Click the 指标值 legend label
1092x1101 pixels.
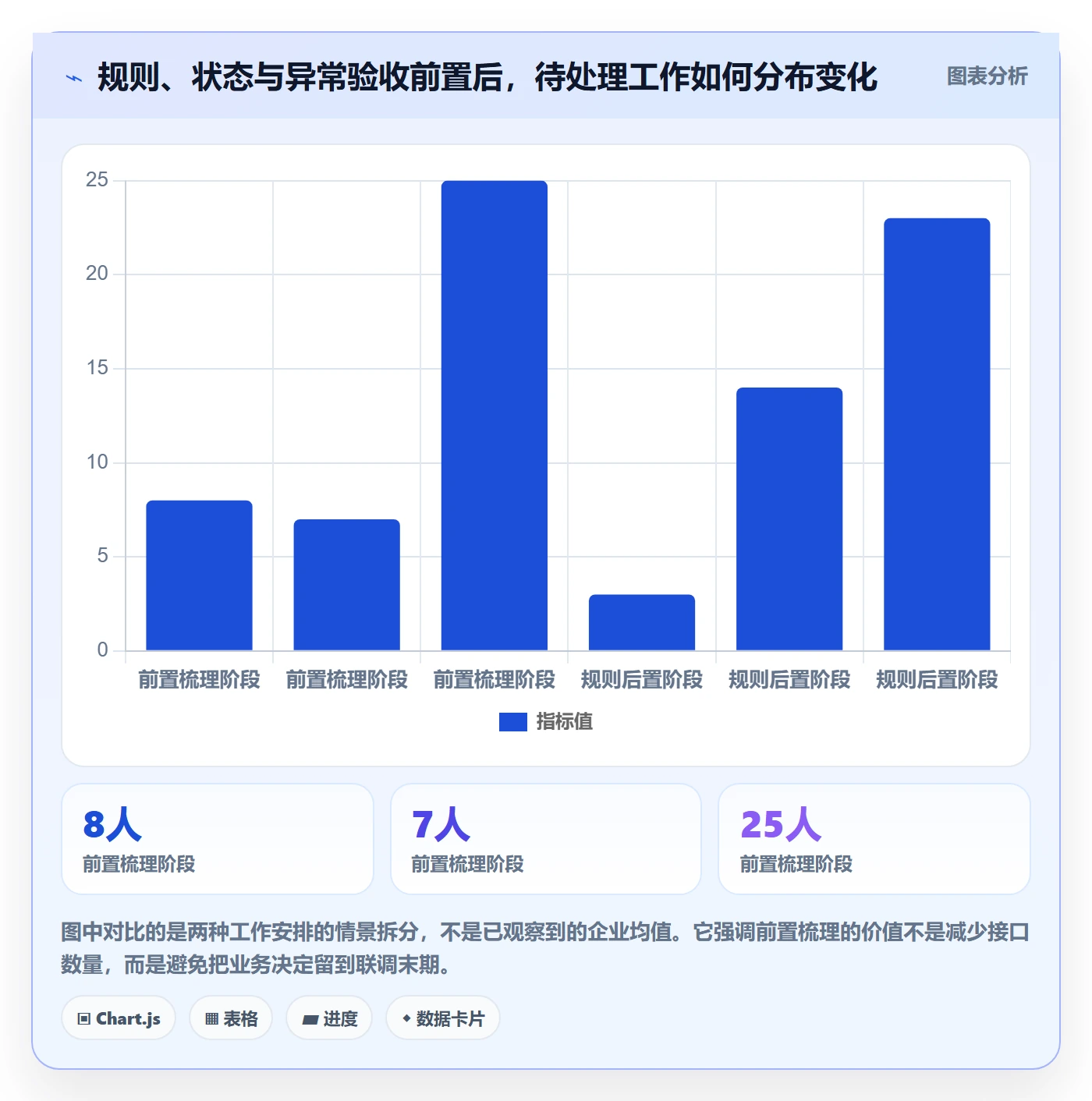coord(565,722)
